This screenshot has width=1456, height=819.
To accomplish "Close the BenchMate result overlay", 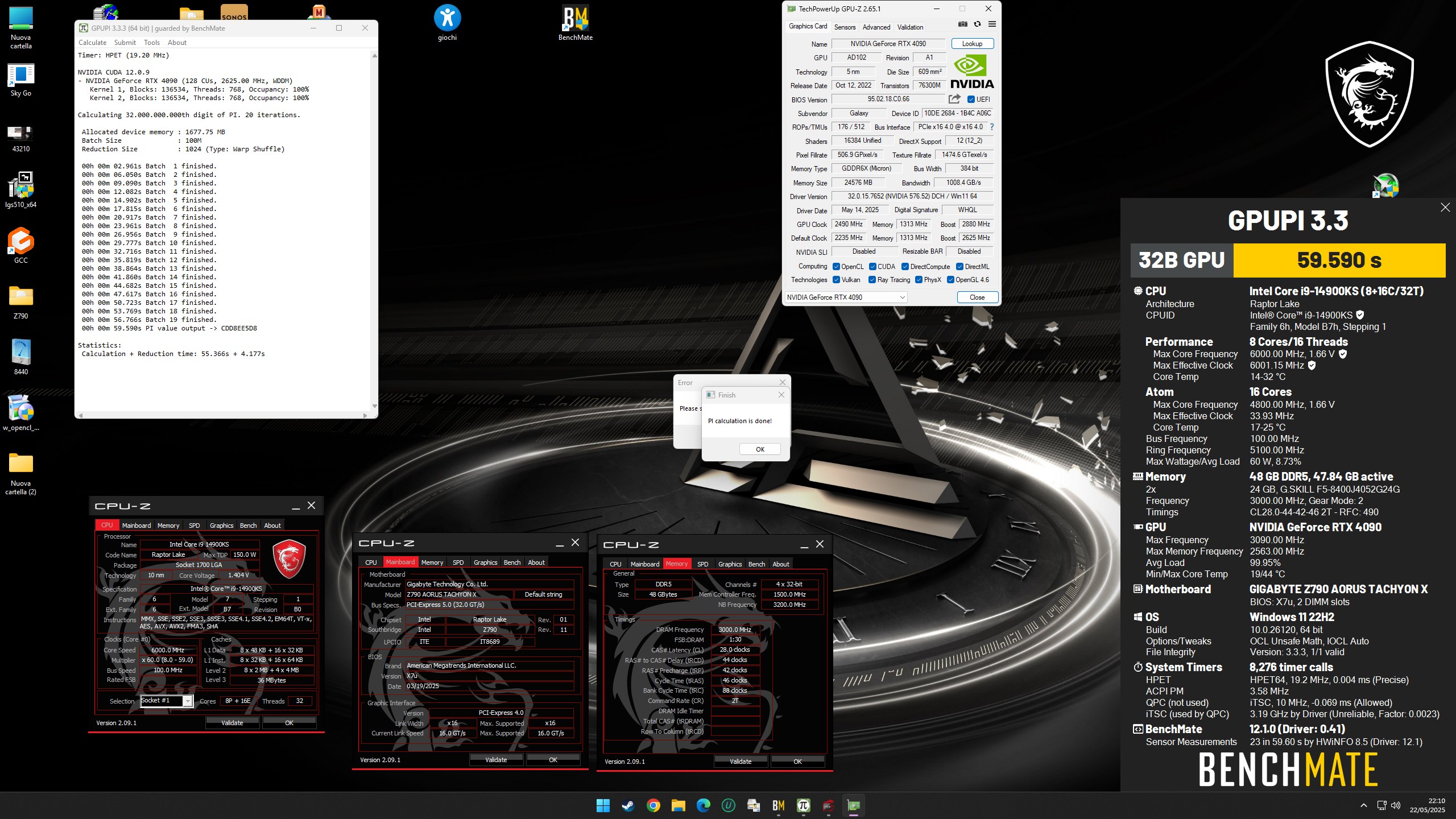I will click(1445, 208).
